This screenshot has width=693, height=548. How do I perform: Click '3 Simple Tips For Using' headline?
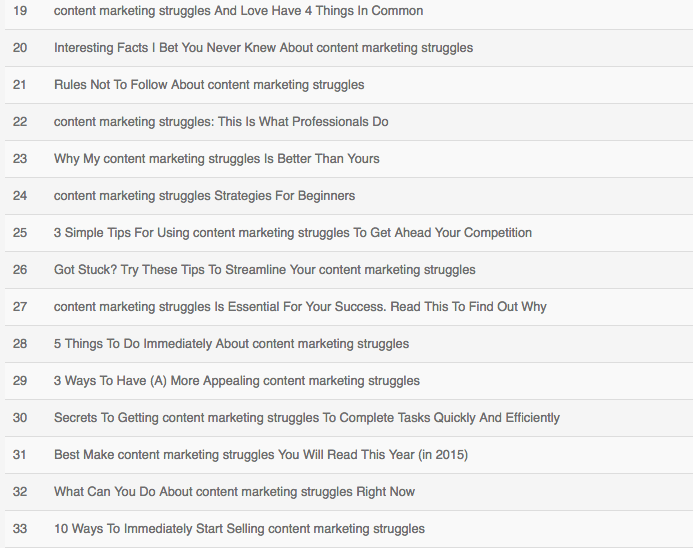[292, 233]
